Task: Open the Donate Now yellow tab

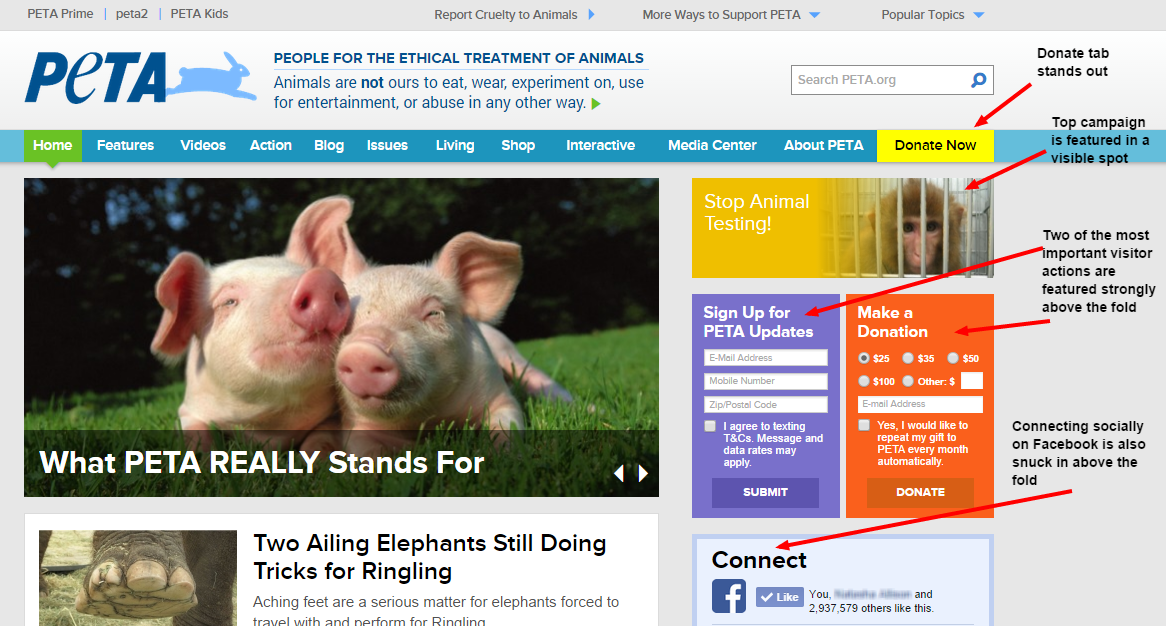Action: [935, 146]
